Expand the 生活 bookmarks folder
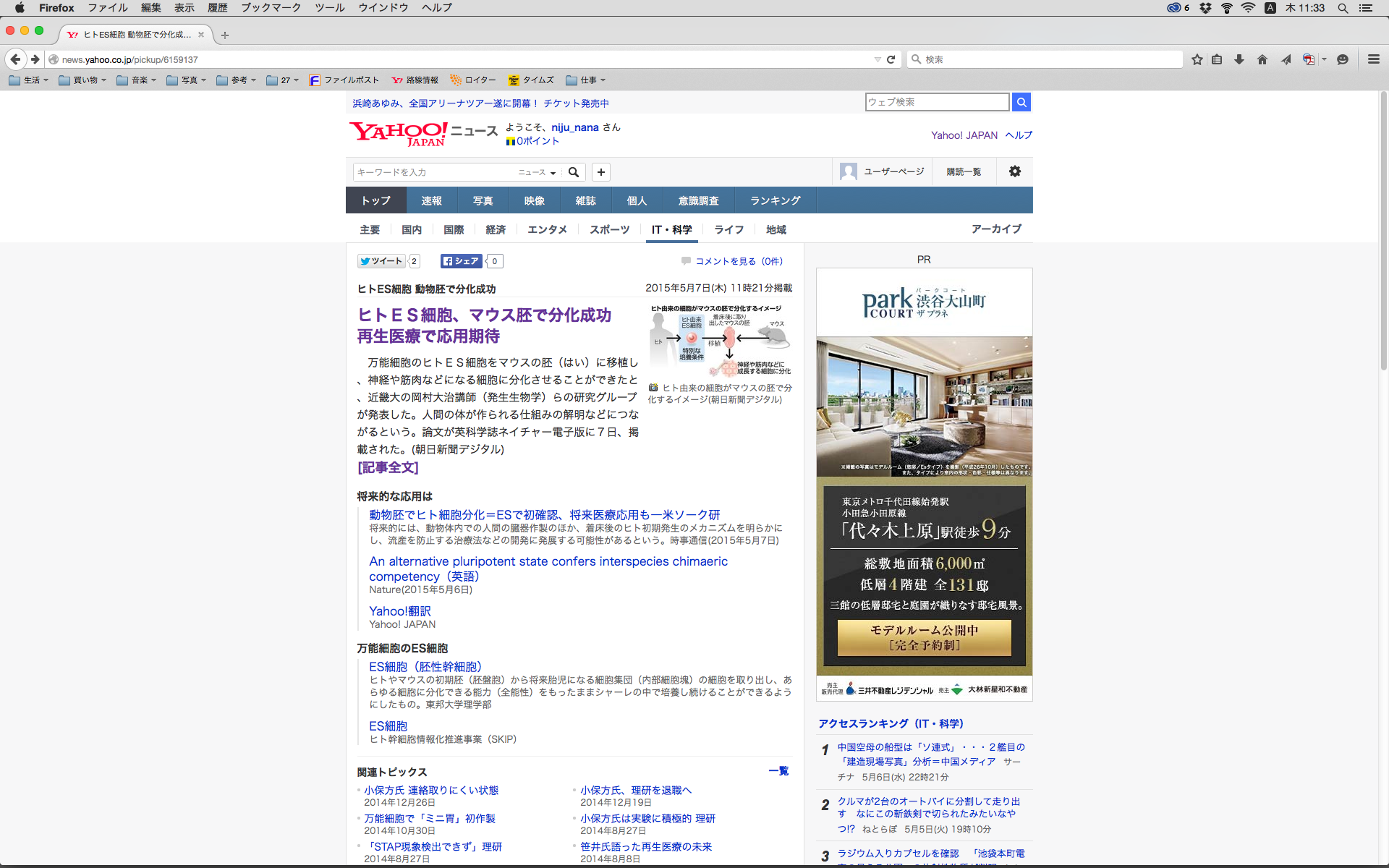The image size is (1389, 868). 29,80
